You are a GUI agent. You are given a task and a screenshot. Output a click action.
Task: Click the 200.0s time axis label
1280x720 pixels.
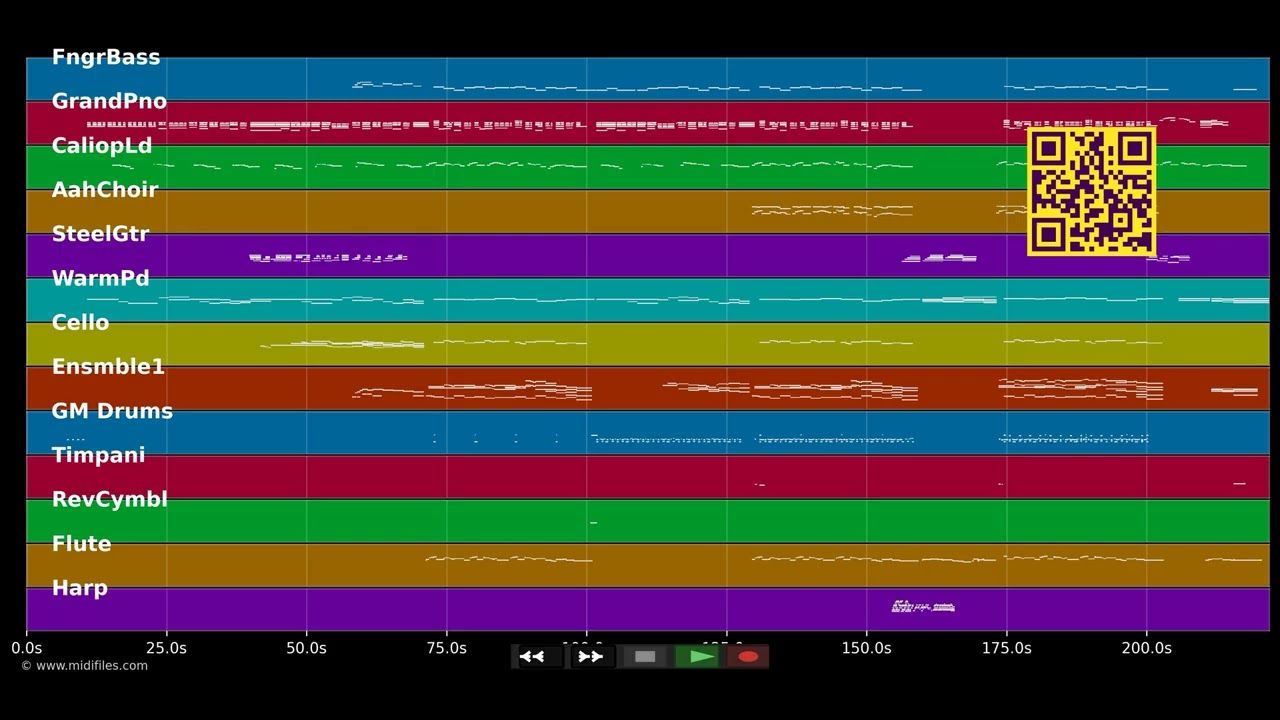pyautogui.click(x=1146, y=648)
